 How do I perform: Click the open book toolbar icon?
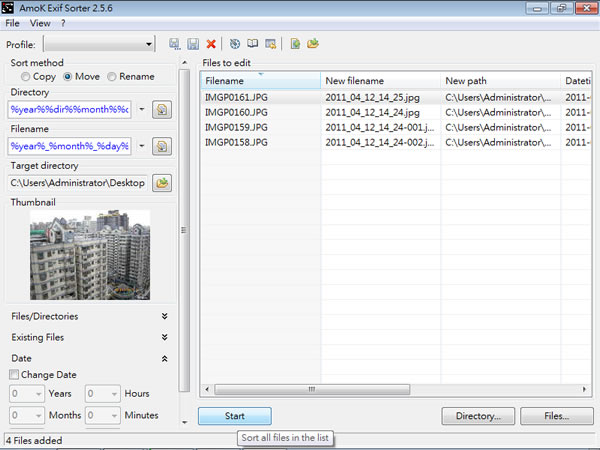(253, 44)
